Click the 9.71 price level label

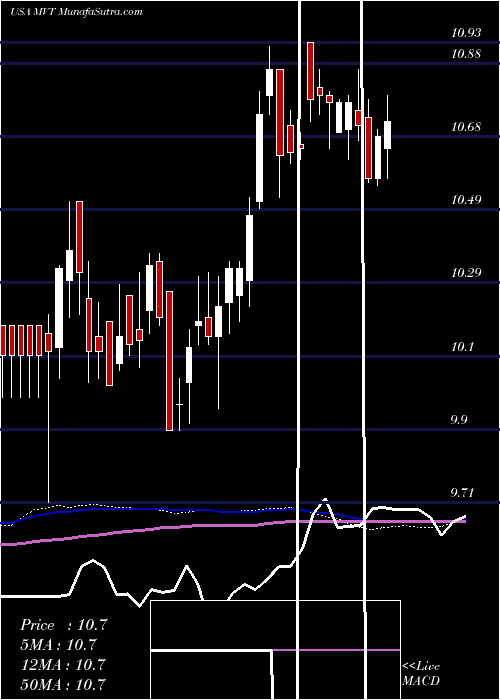463,493
